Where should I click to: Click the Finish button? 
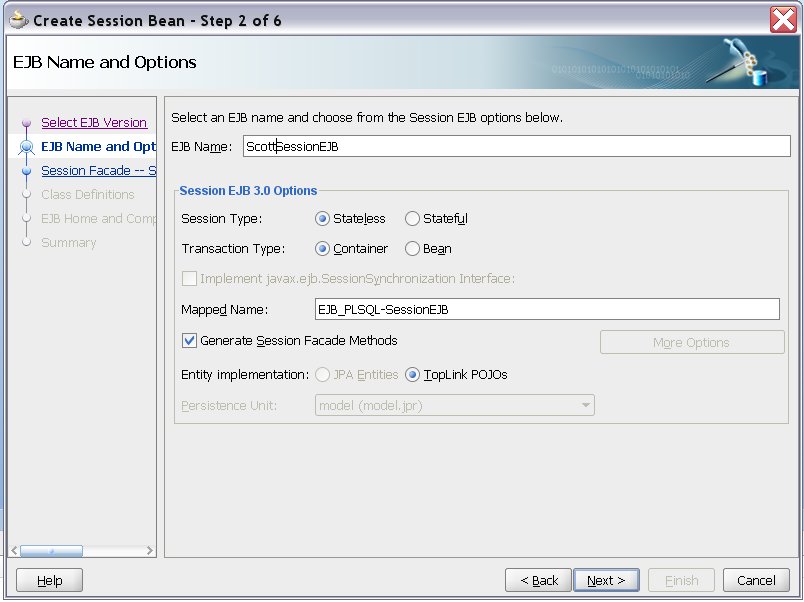(681, 580)
